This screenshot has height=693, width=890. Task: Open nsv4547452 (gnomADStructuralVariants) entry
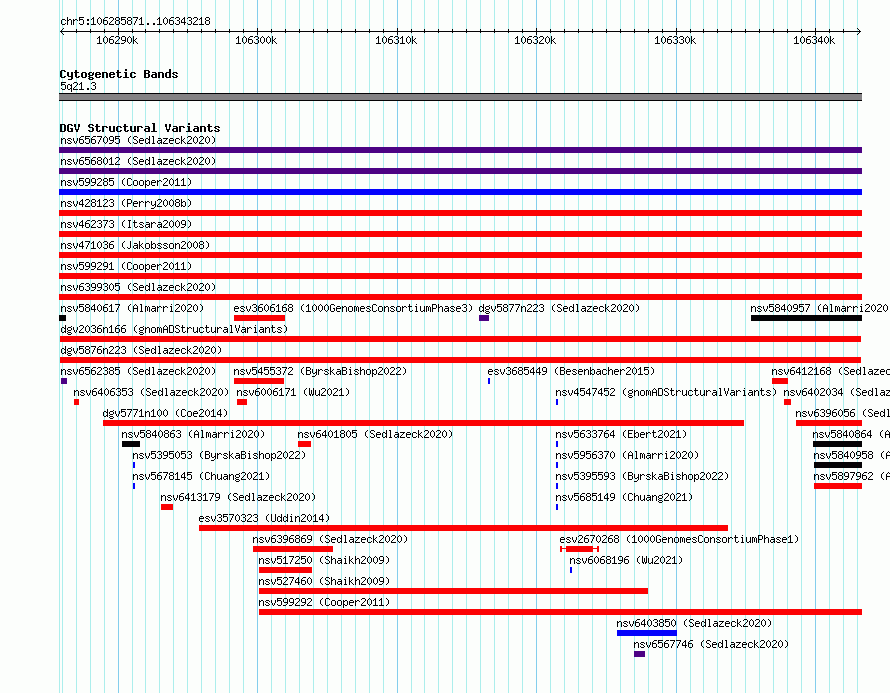[666, 392]
